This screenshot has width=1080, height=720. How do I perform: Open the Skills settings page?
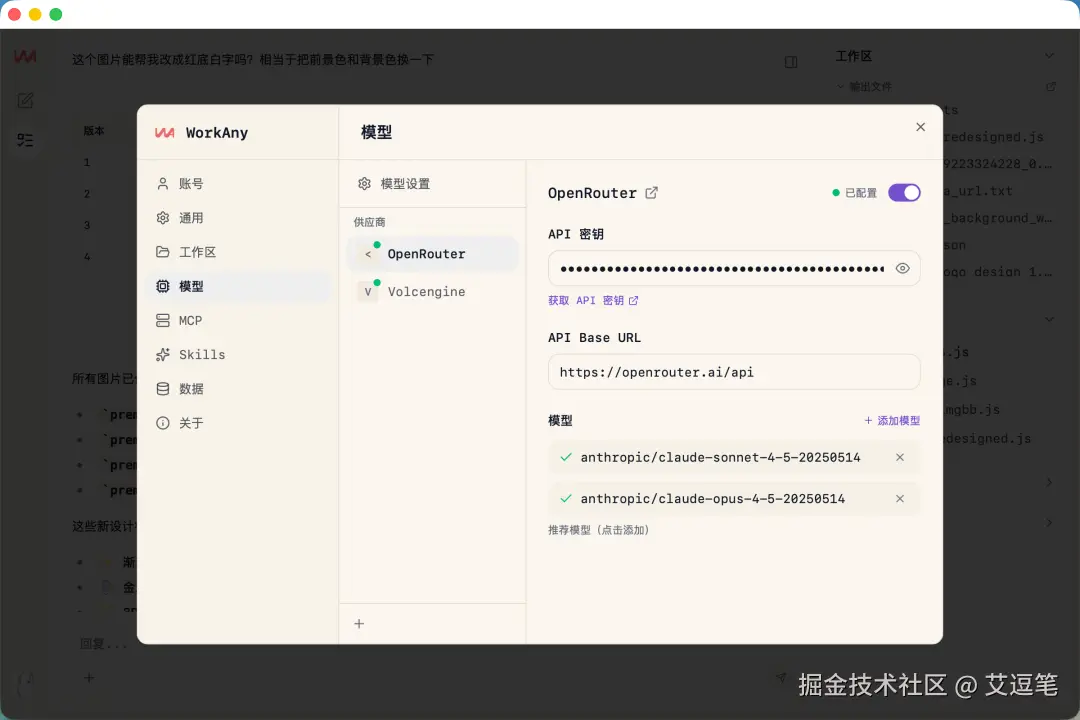tap(238, 355)
